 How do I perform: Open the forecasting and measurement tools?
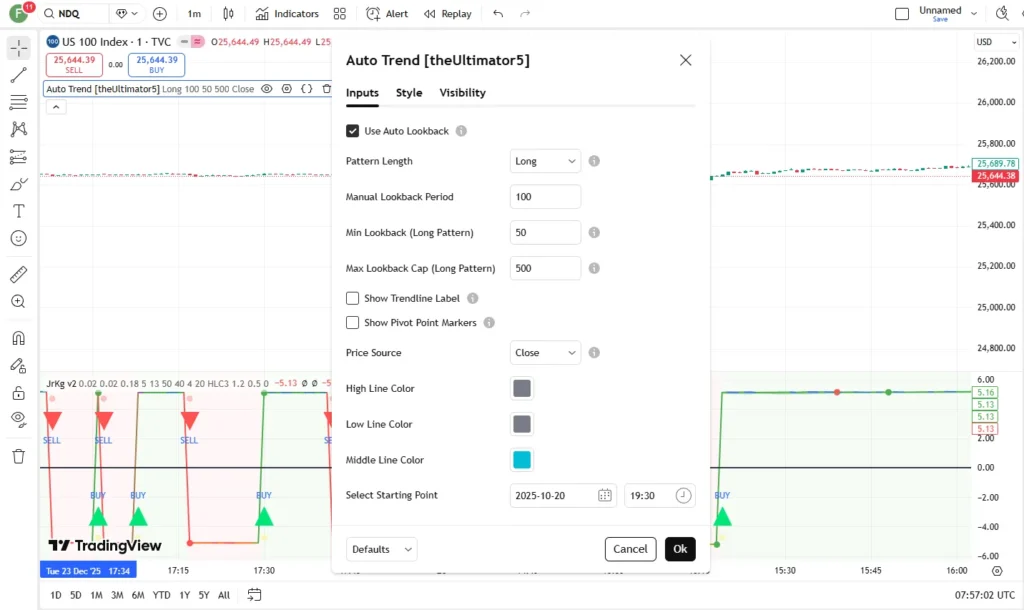pyautogui.click(x=18, y=157)
